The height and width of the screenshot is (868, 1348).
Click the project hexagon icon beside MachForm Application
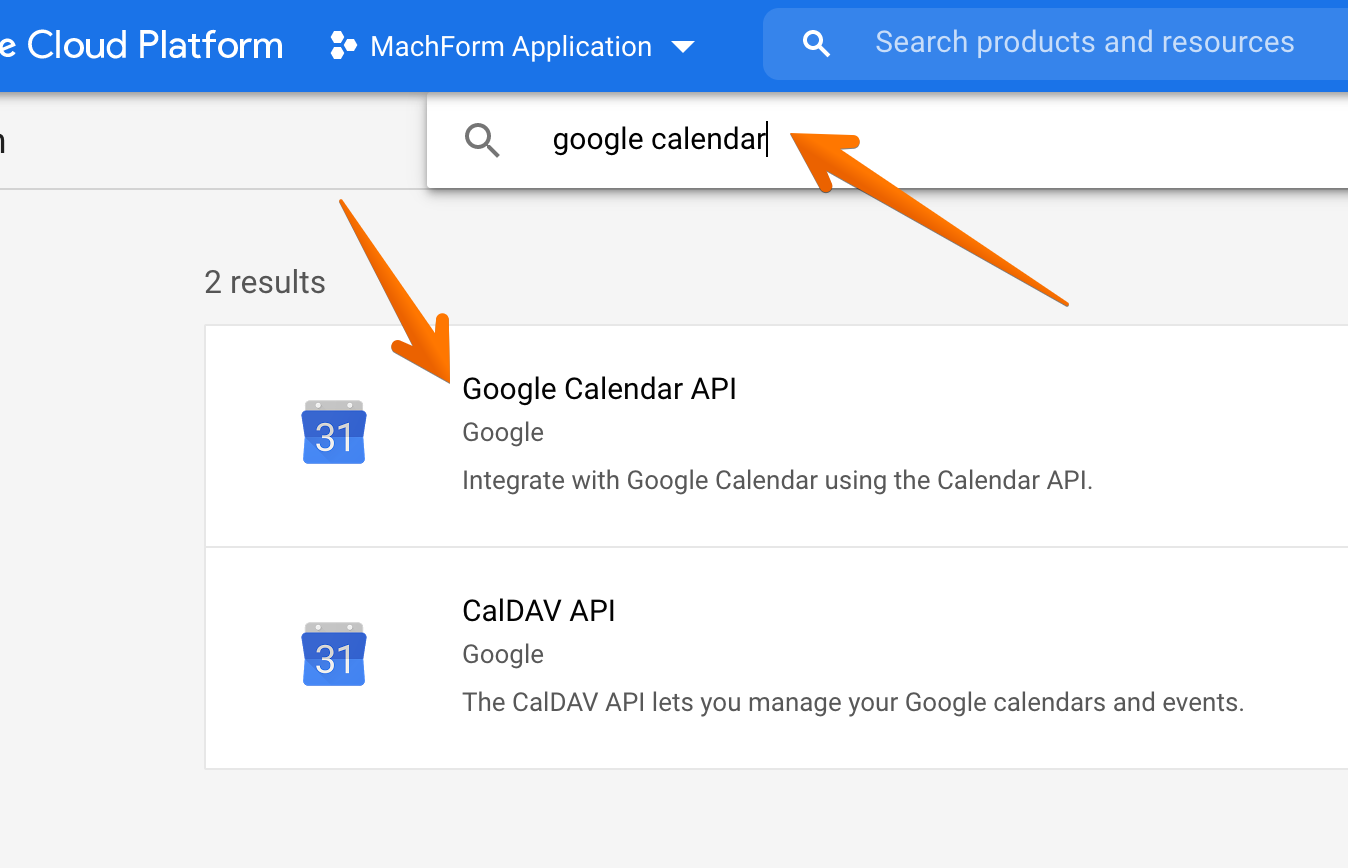[343, 46]
